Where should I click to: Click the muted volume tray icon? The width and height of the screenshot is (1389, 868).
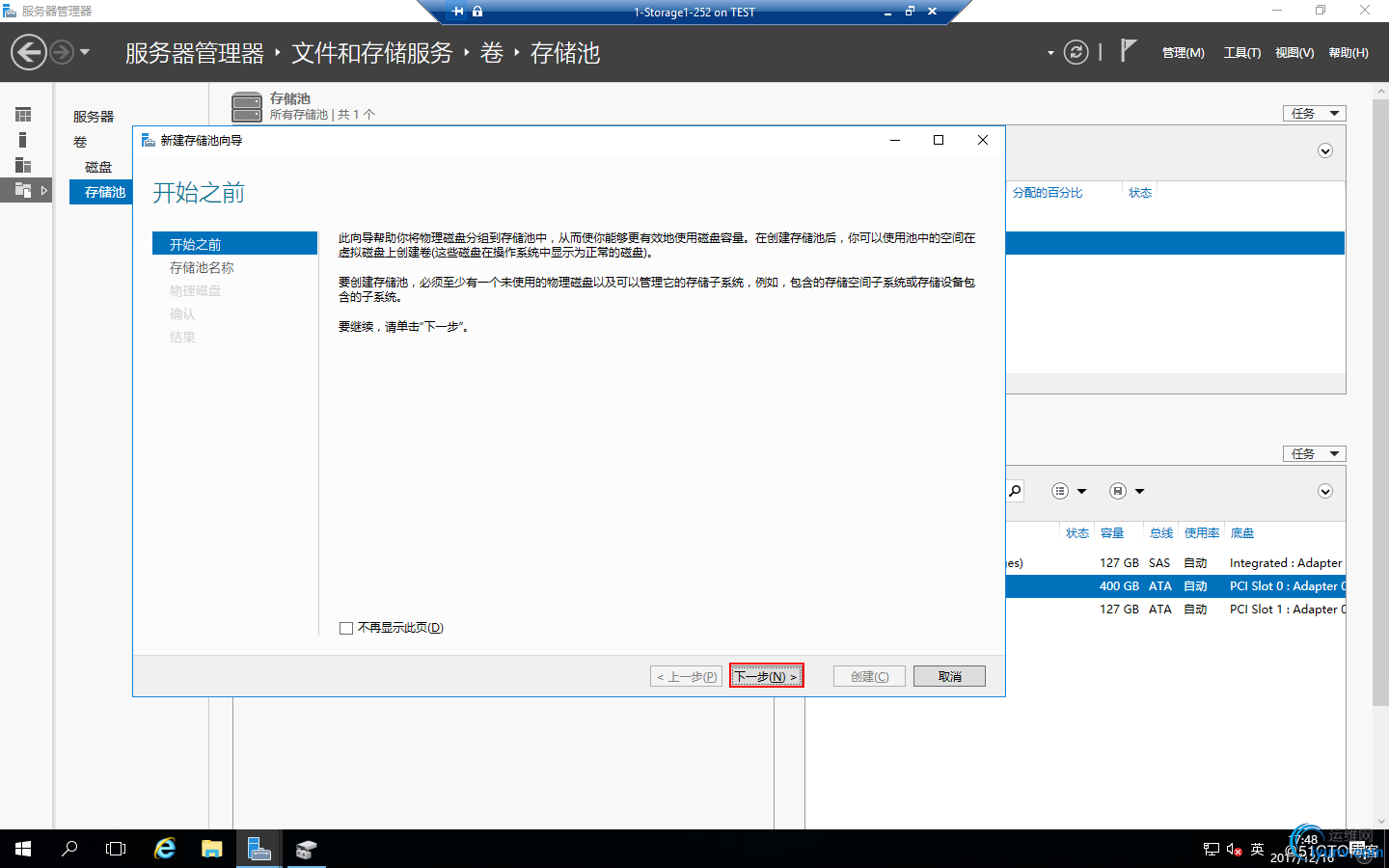coord(1234,849)
